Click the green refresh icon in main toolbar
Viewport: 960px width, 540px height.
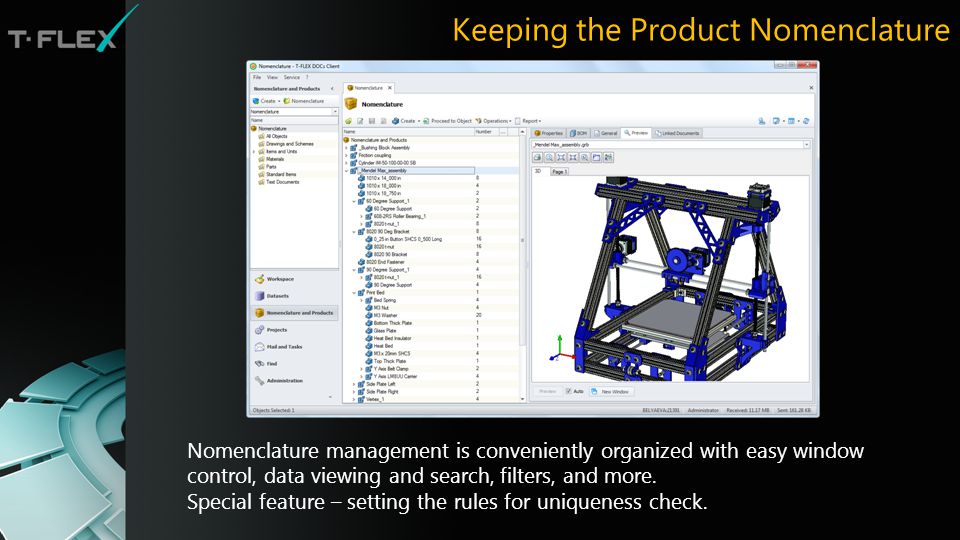pos(348,121)
